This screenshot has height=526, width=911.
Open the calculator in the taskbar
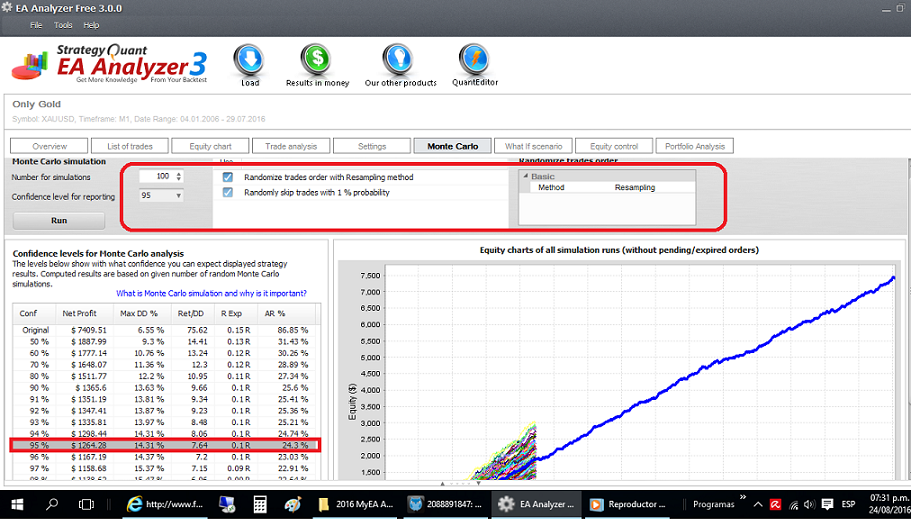(261, 505)
